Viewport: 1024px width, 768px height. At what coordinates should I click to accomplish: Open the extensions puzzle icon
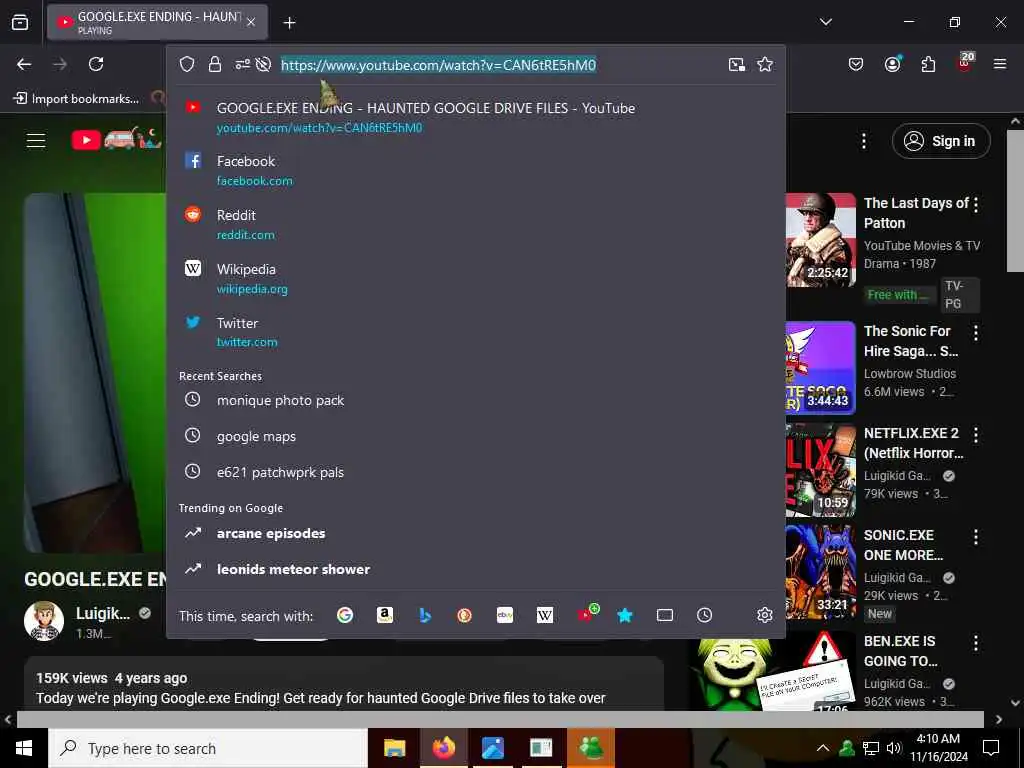[x=928, y=64]
